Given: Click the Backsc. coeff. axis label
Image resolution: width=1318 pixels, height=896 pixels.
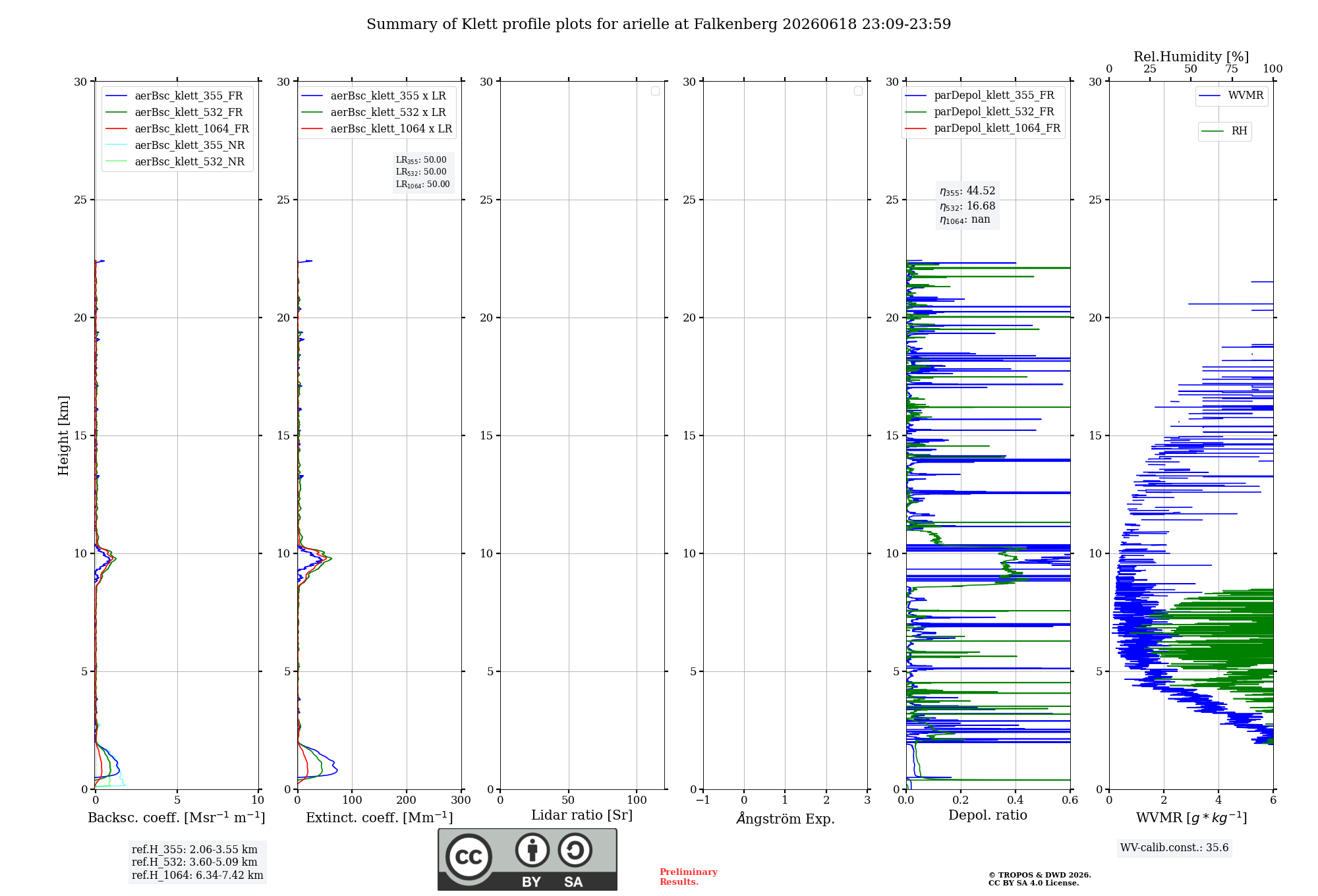Looking at the screenshot, I should (x=177, y=818).
